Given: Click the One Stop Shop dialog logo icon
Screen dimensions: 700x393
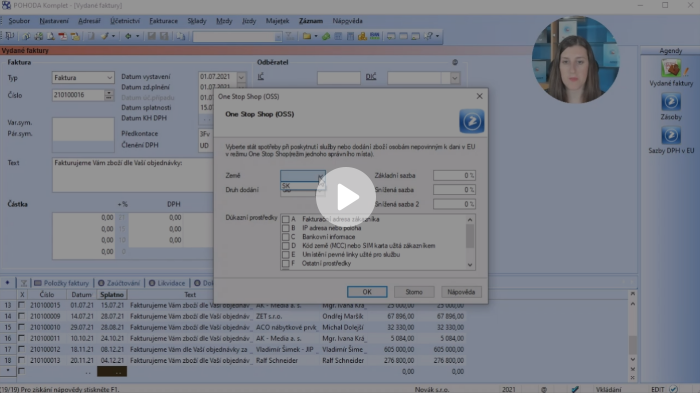Looking at the screenshot, I should [x=471, y=121].
